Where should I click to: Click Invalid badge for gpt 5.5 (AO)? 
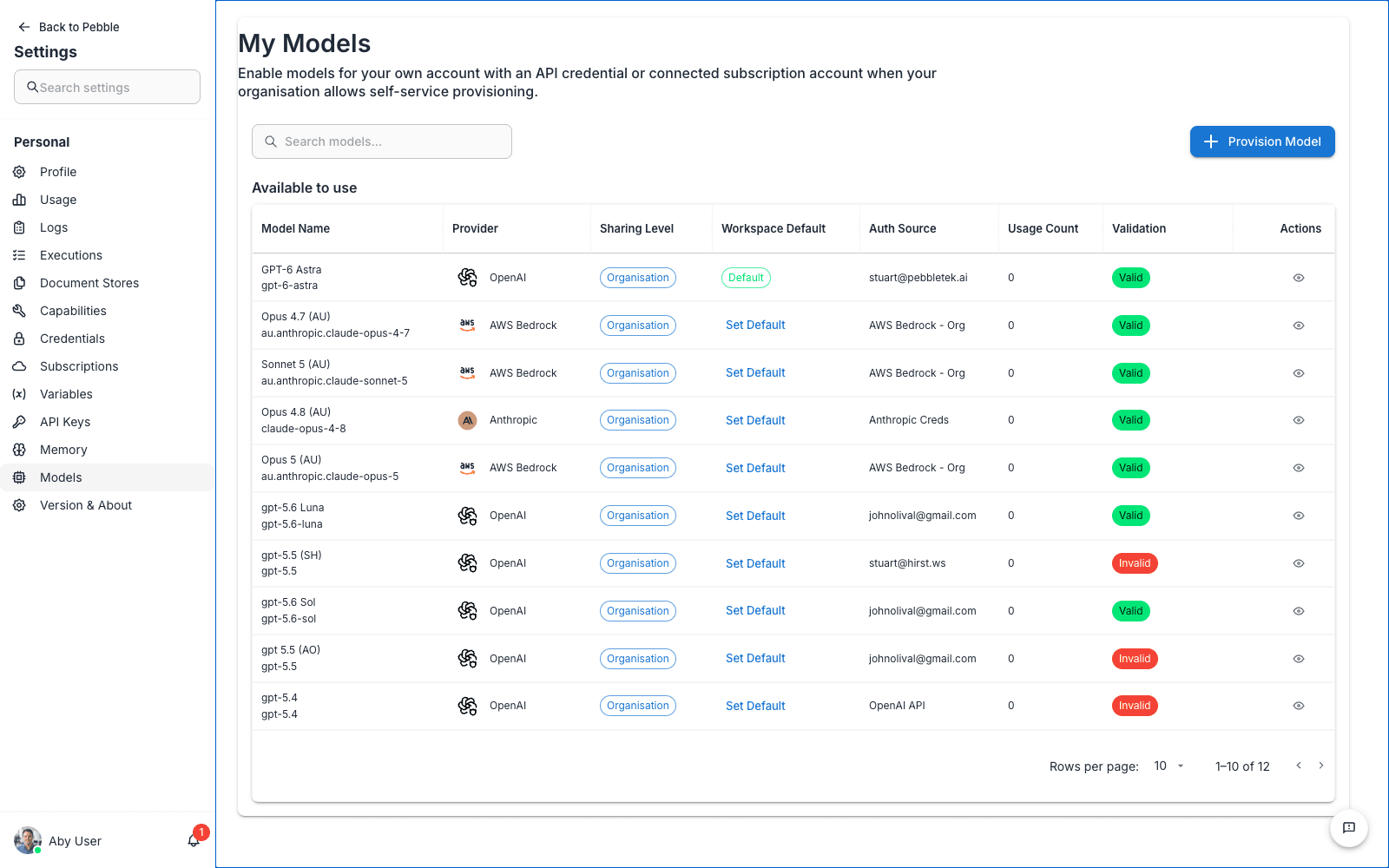[x=1135, y=659]
